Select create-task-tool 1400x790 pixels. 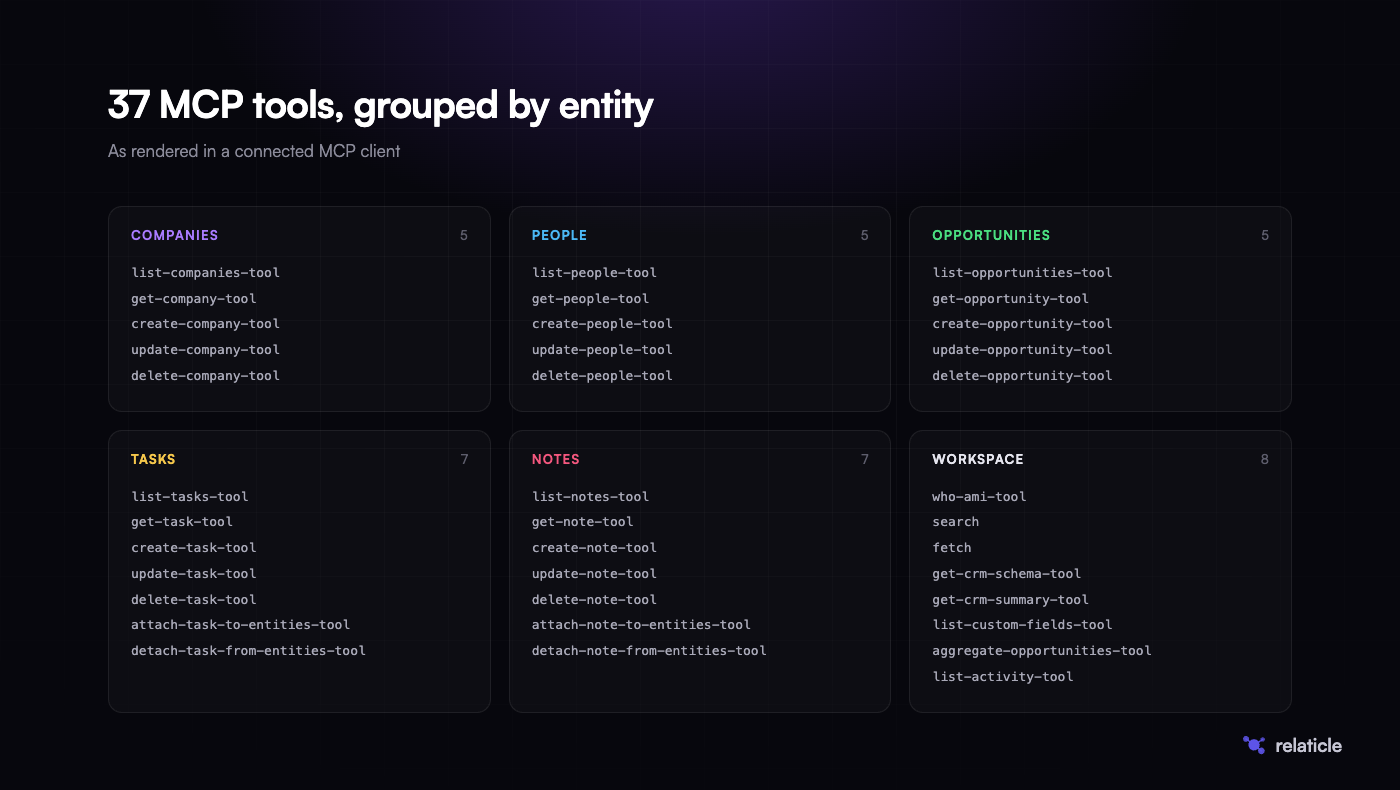[194, 548]
